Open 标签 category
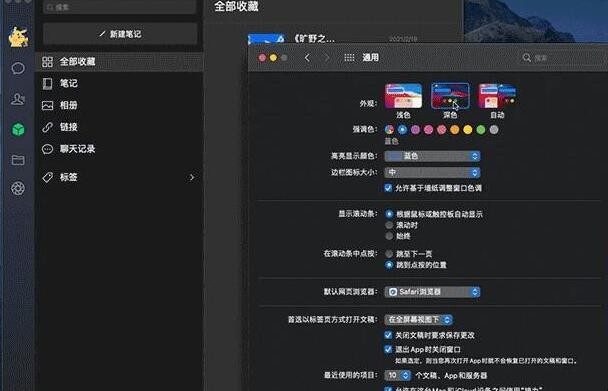Viewport: 608px width, 391px height. [119, 177]
